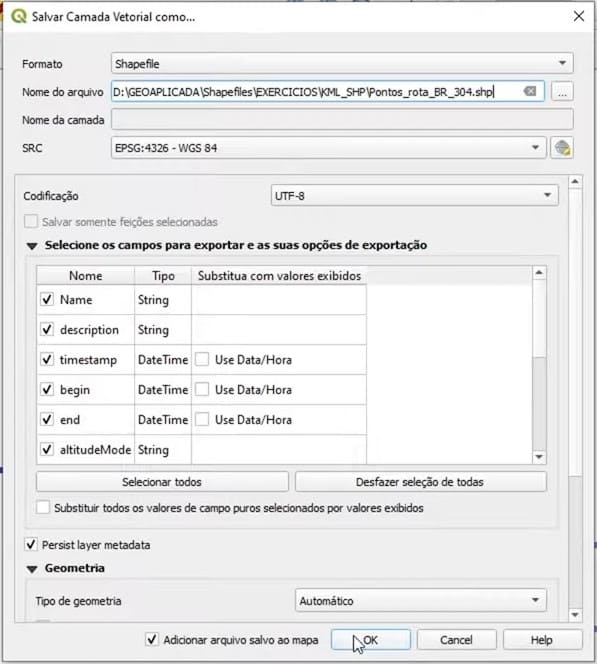Open file browser with ellipsis button
The height and width of the screenshot is (664, 597).
[x=562, y=92]
